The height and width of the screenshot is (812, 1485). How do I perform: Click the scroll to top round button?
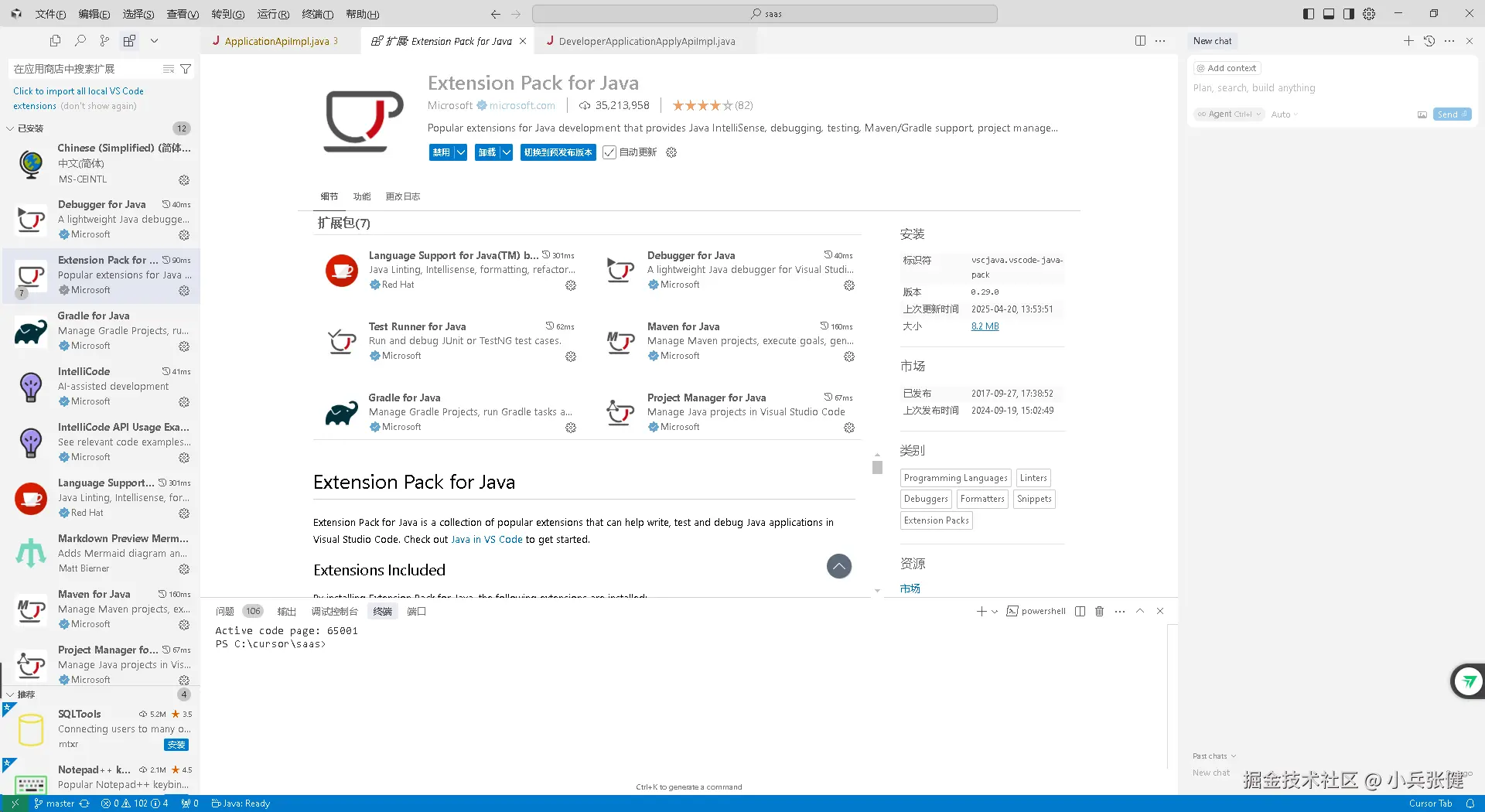839,566
